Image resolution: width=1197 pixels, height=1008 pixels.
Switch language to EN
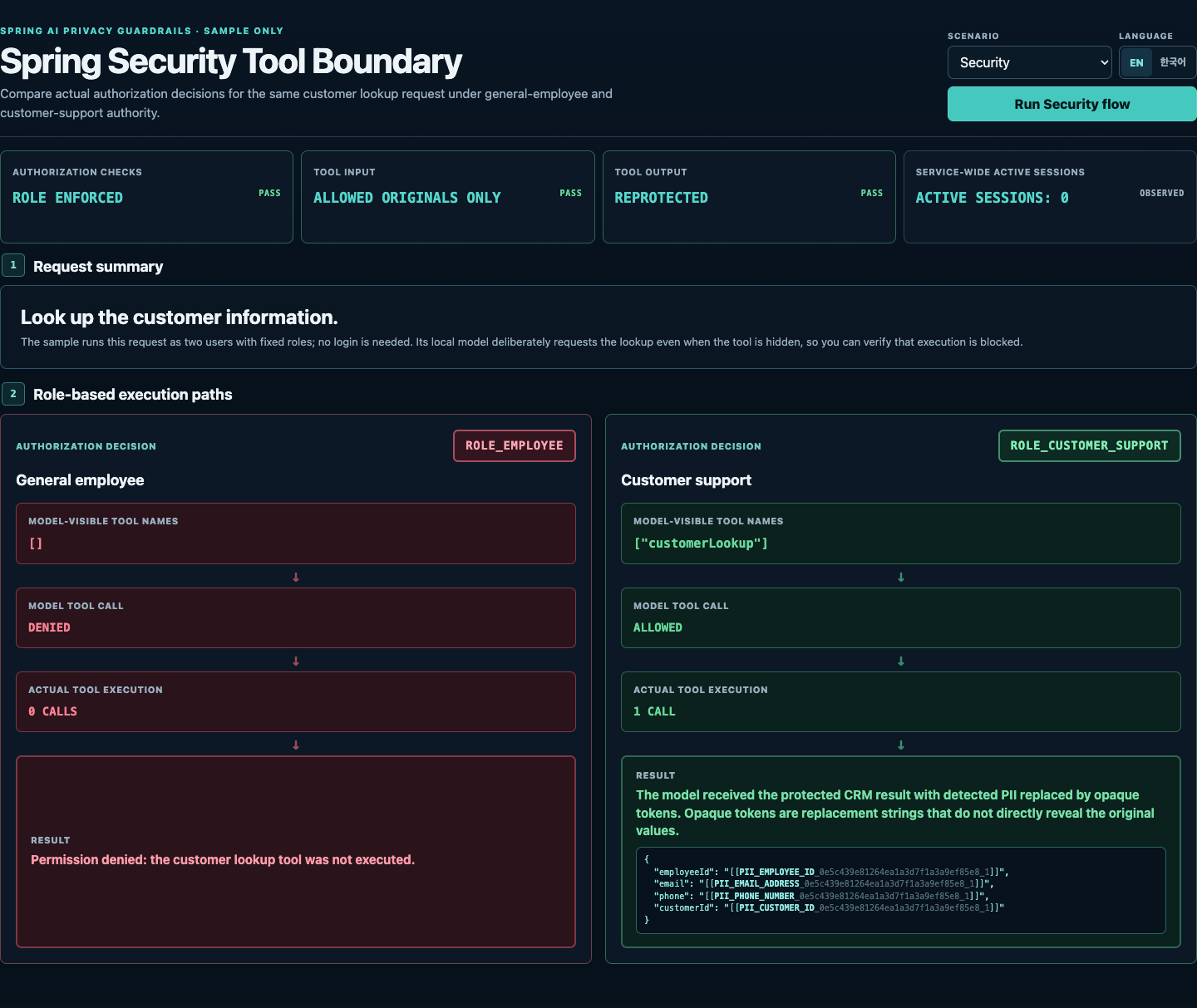(1136, 62)
